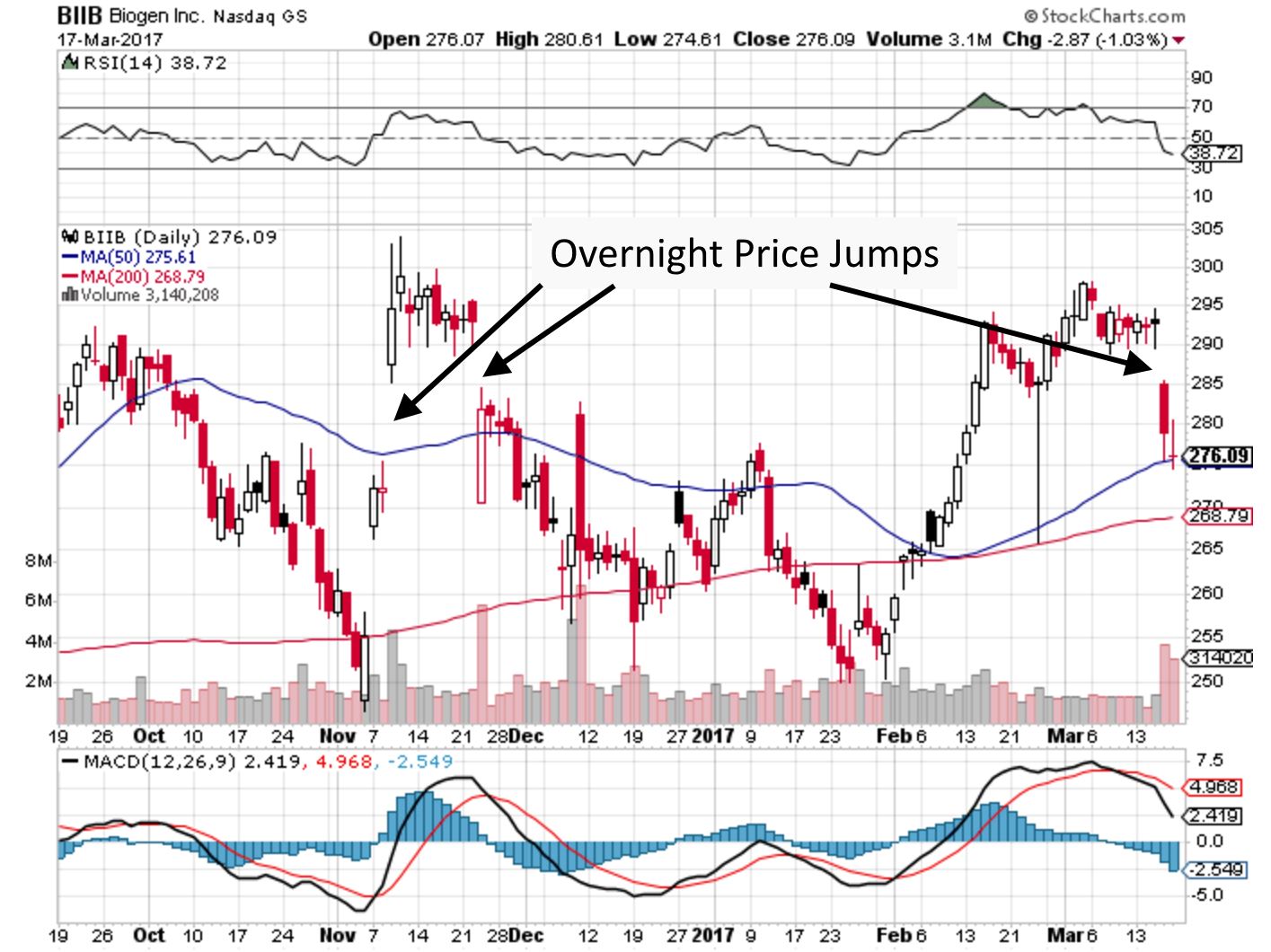Click the 70 level on RSI axis

(x=1201, y=106)
